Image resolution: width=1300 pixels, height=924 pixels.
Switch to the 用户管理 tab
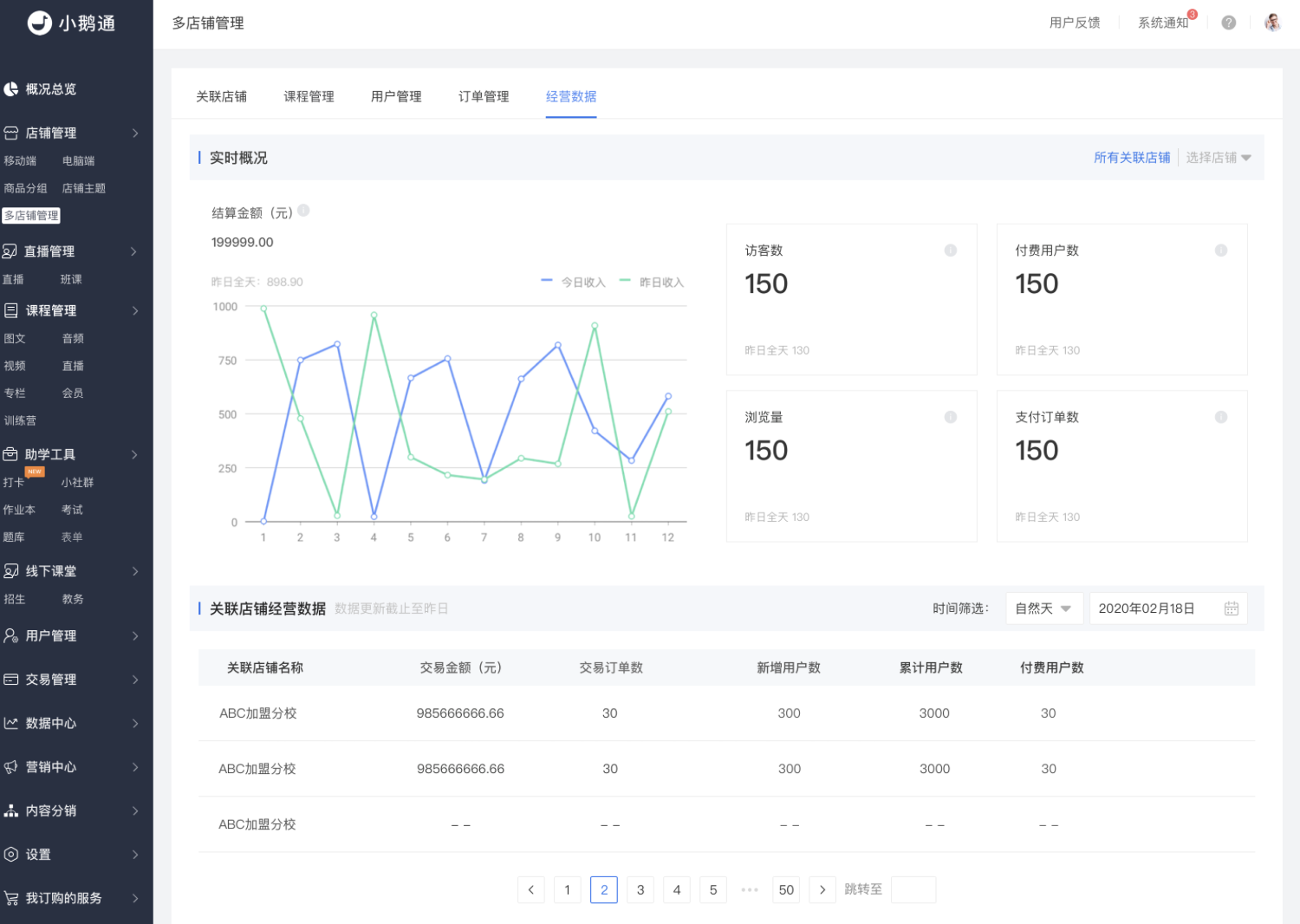(x=396, y=96)
